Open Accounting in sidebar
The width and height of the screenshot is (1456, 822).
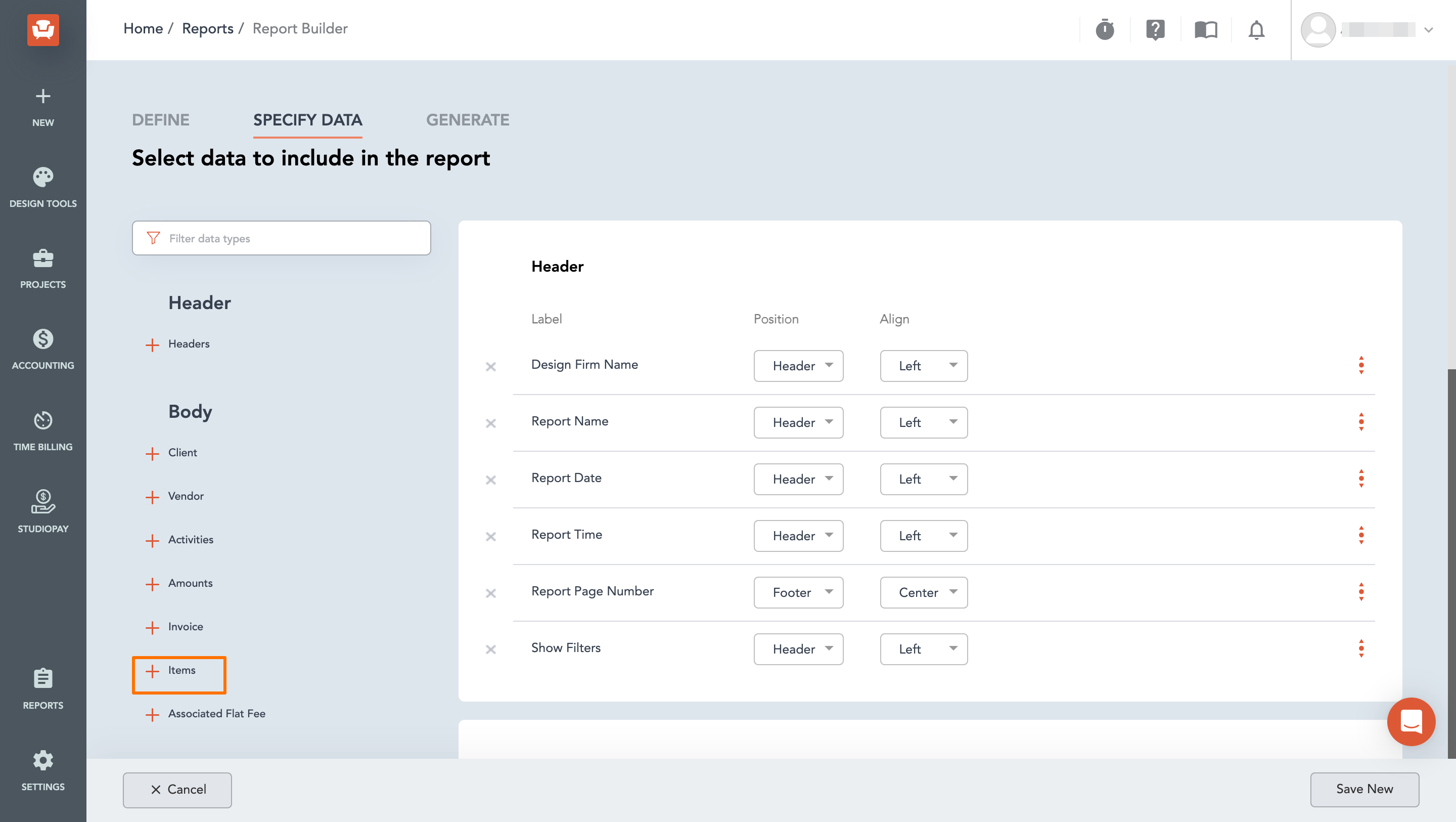coord(43,349)
